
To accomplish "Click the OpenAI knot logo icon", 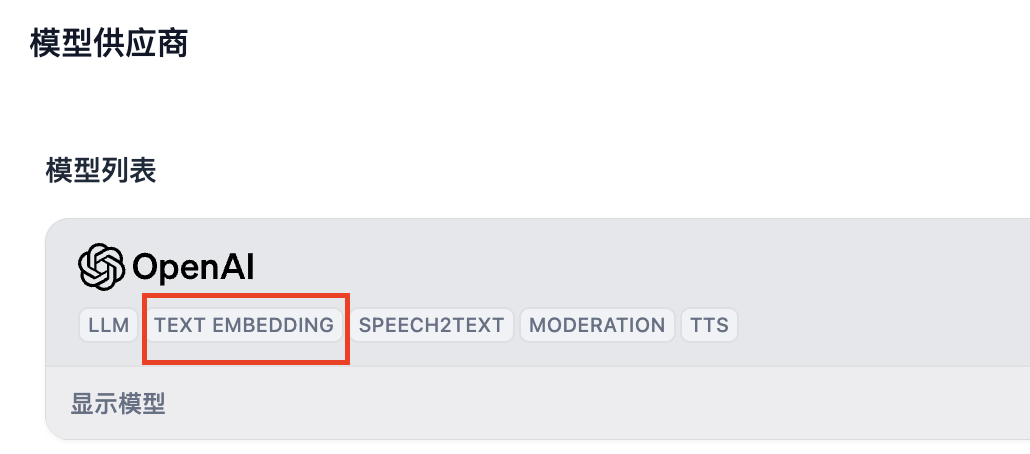I will pos(101,266).
